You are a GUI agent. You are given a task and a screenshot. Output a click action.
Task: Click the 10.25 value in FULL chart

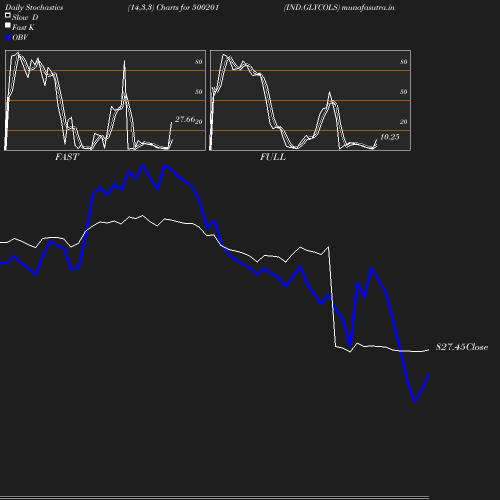point(390,137)
